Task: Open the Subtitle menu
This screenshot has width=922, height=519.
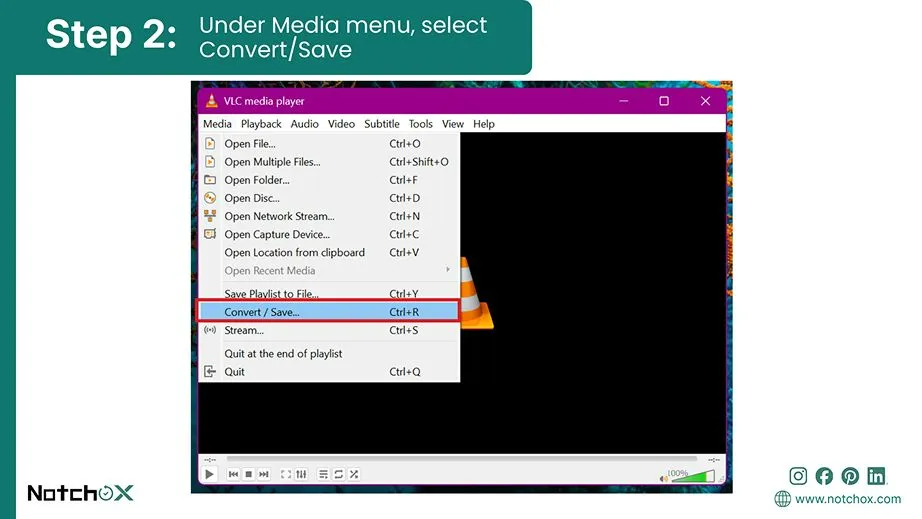Action: coord(382,124)
